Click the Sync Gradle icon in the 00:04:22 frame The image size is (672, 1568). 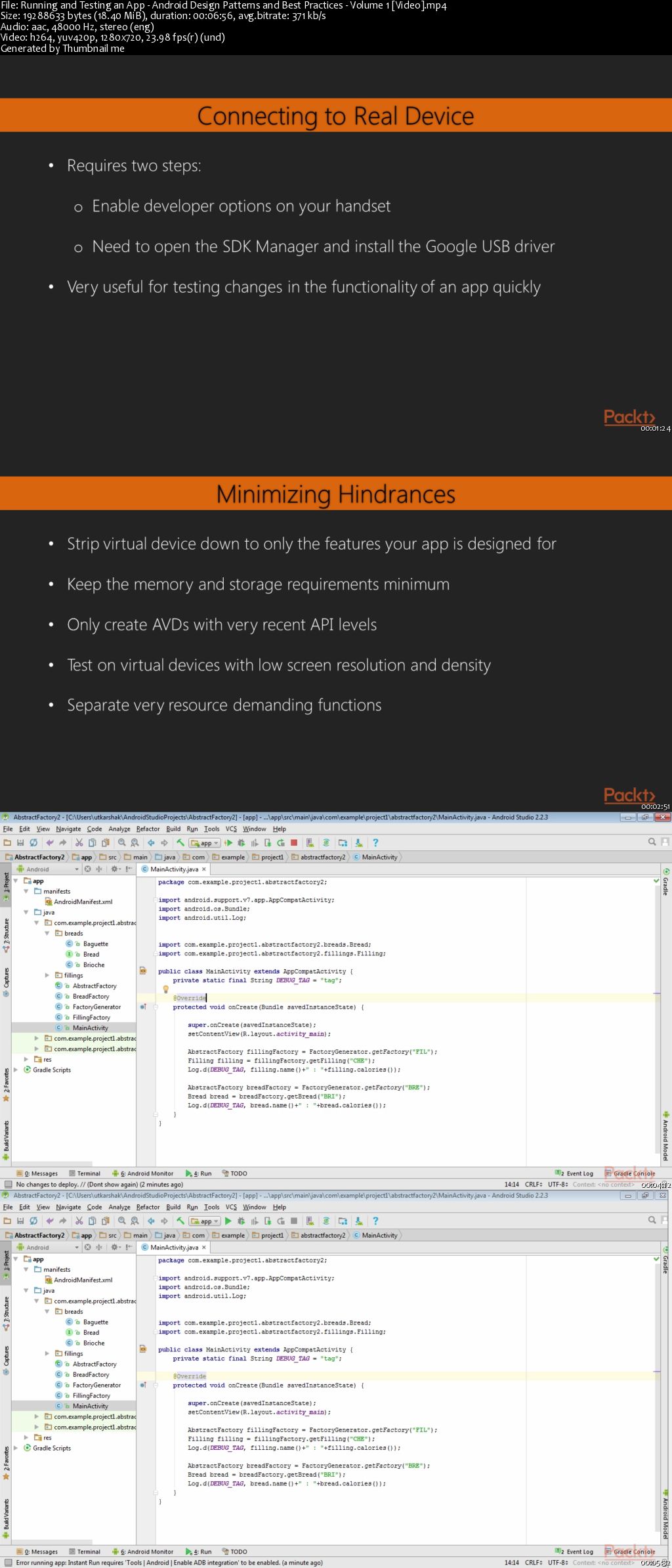pos(326,842)
